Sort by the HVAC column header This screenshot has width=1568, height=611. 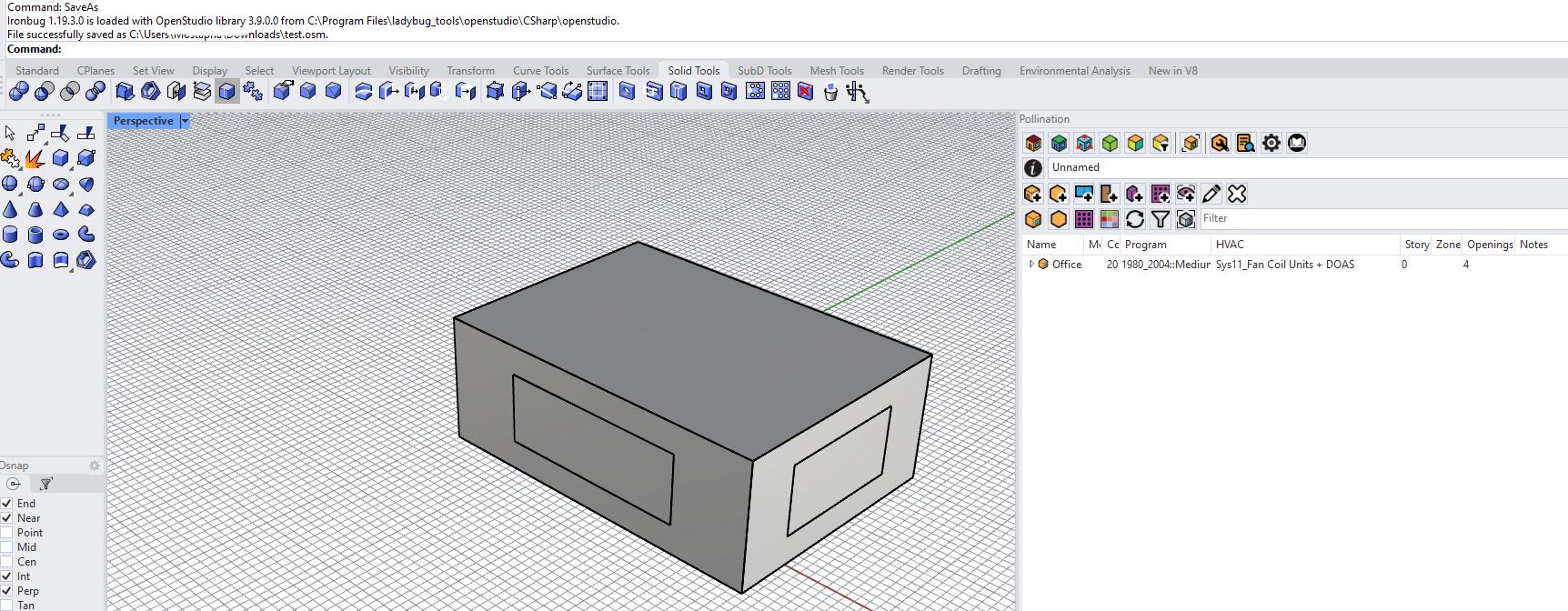(x=1230, y=245)
